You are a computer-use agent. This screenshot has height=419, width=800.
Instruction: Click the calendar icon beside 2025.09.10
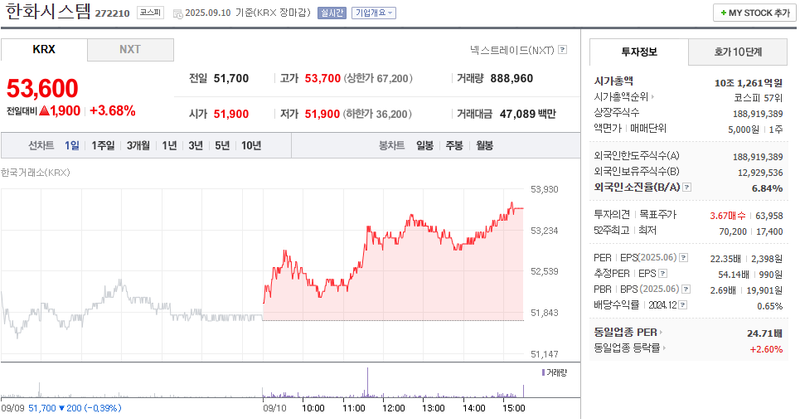click(x=178, y=13)
